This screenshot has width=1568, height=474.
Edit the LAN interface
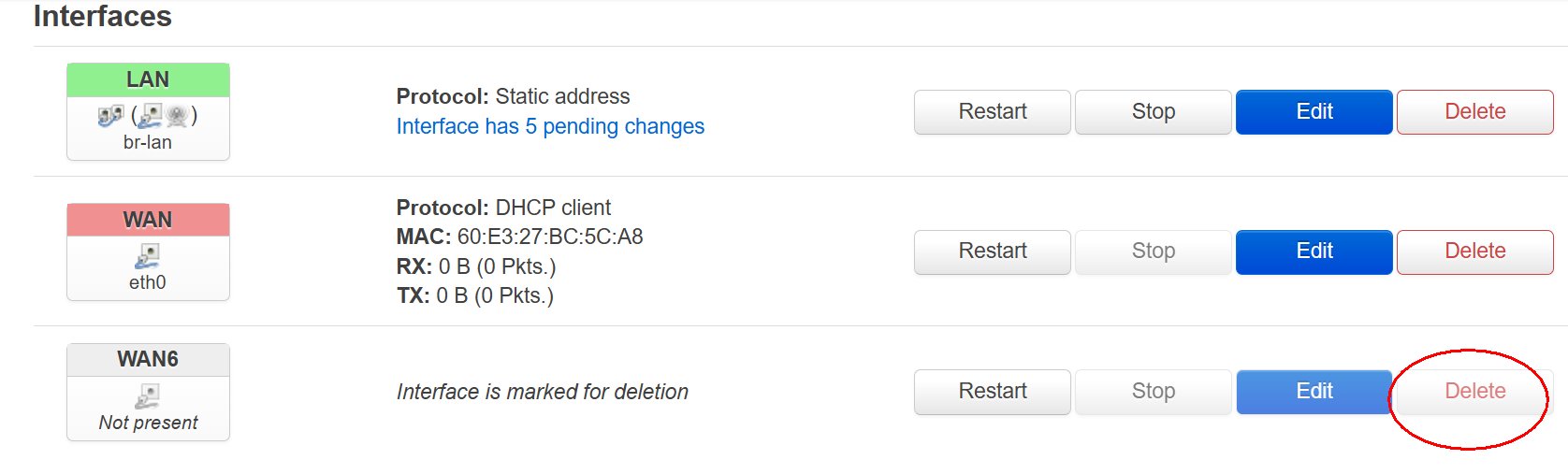coord(1314,112)
